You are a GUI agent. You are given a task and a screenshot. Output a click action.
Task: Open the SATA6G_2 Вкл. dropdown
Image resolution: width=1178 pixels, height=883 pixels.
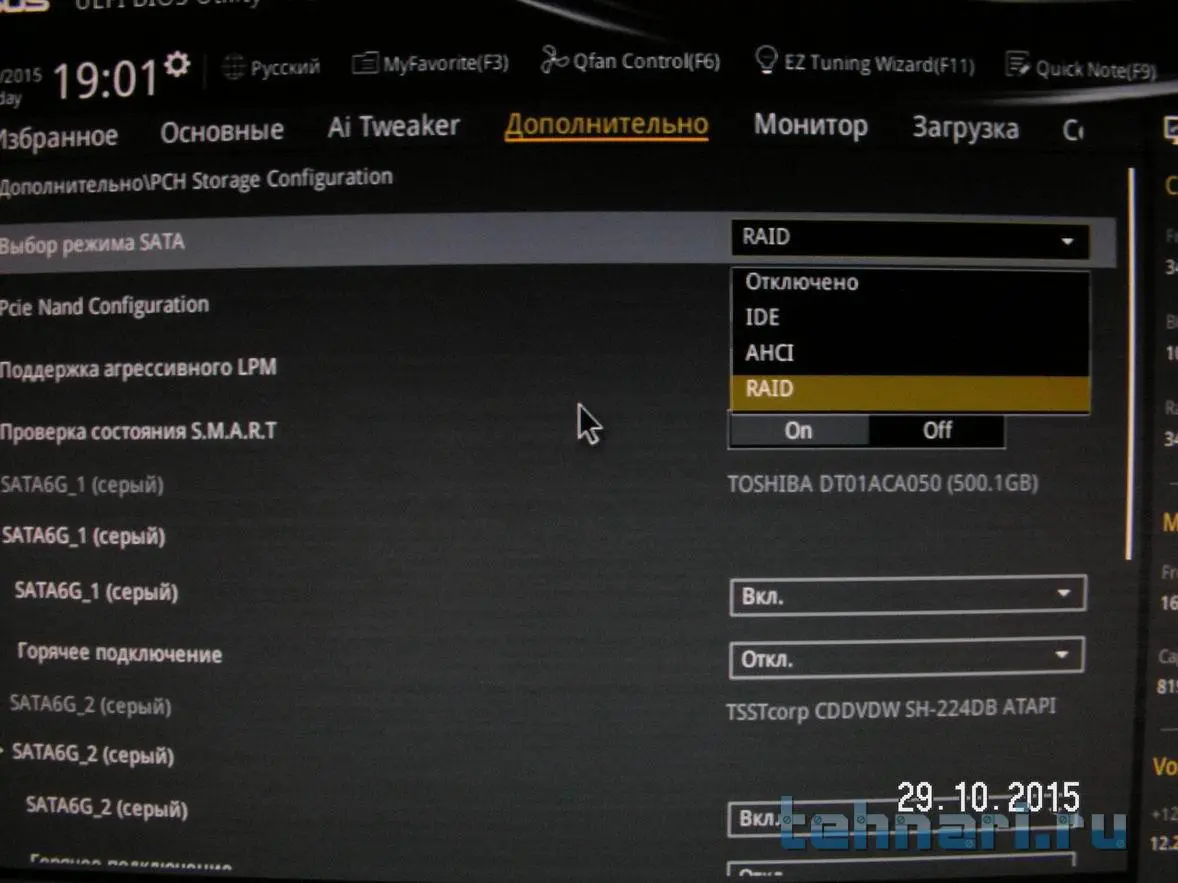[902, 819]
